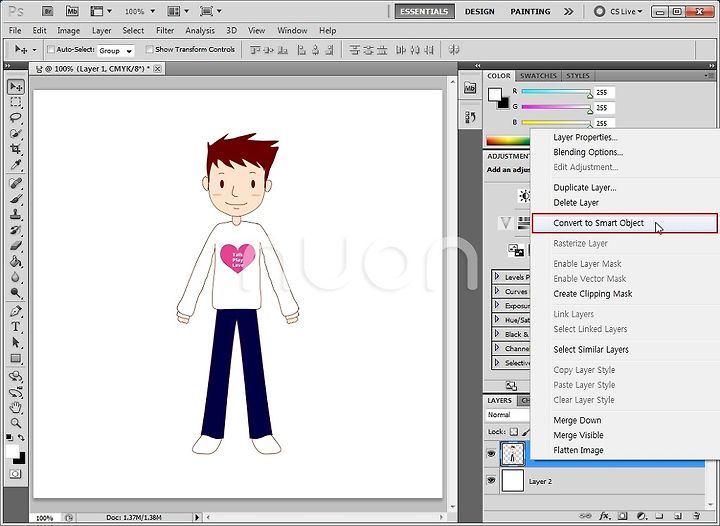Image resolution: width=720 pixels, height=526 pixels.
Task: Swap foreground and background colors
Action: coord(21,437)
